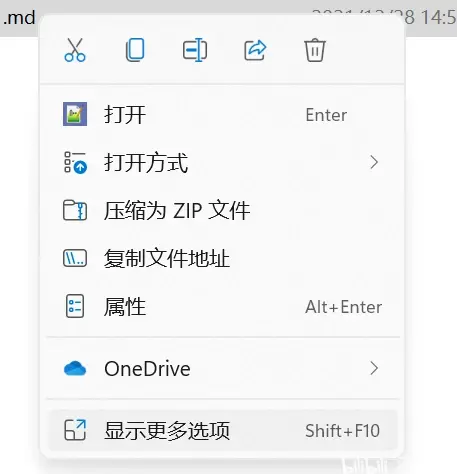Click the app icon beside 打开
The width and height of the screenshot is (457, 474).
click(75, 114)
